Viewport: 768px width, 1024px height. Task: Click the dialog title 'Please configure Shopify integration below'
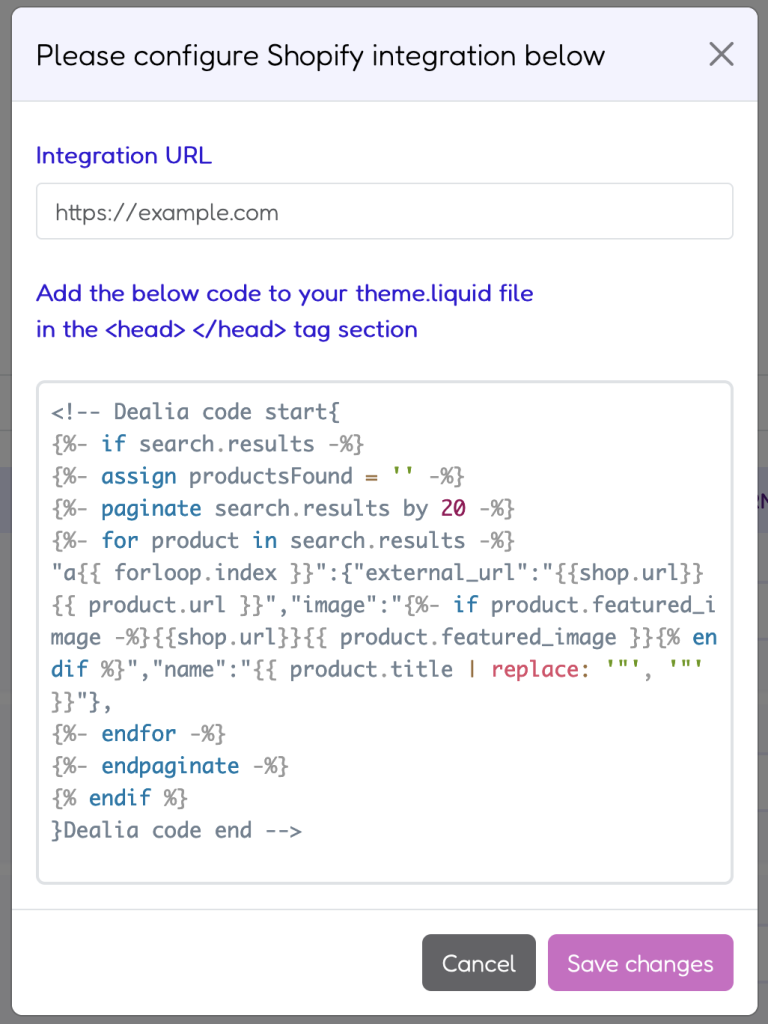click(320, 56)
